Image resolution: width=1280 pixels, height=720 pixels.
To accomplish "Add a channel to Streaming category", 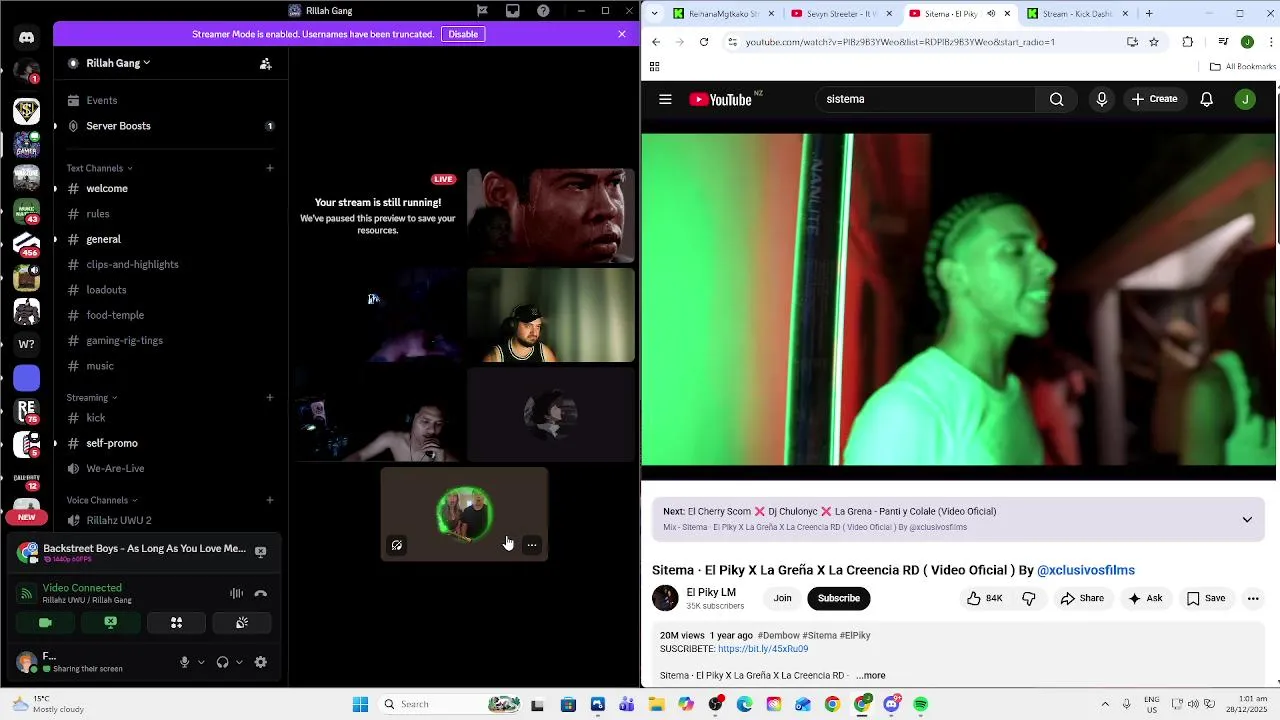I will click(270, 397).
